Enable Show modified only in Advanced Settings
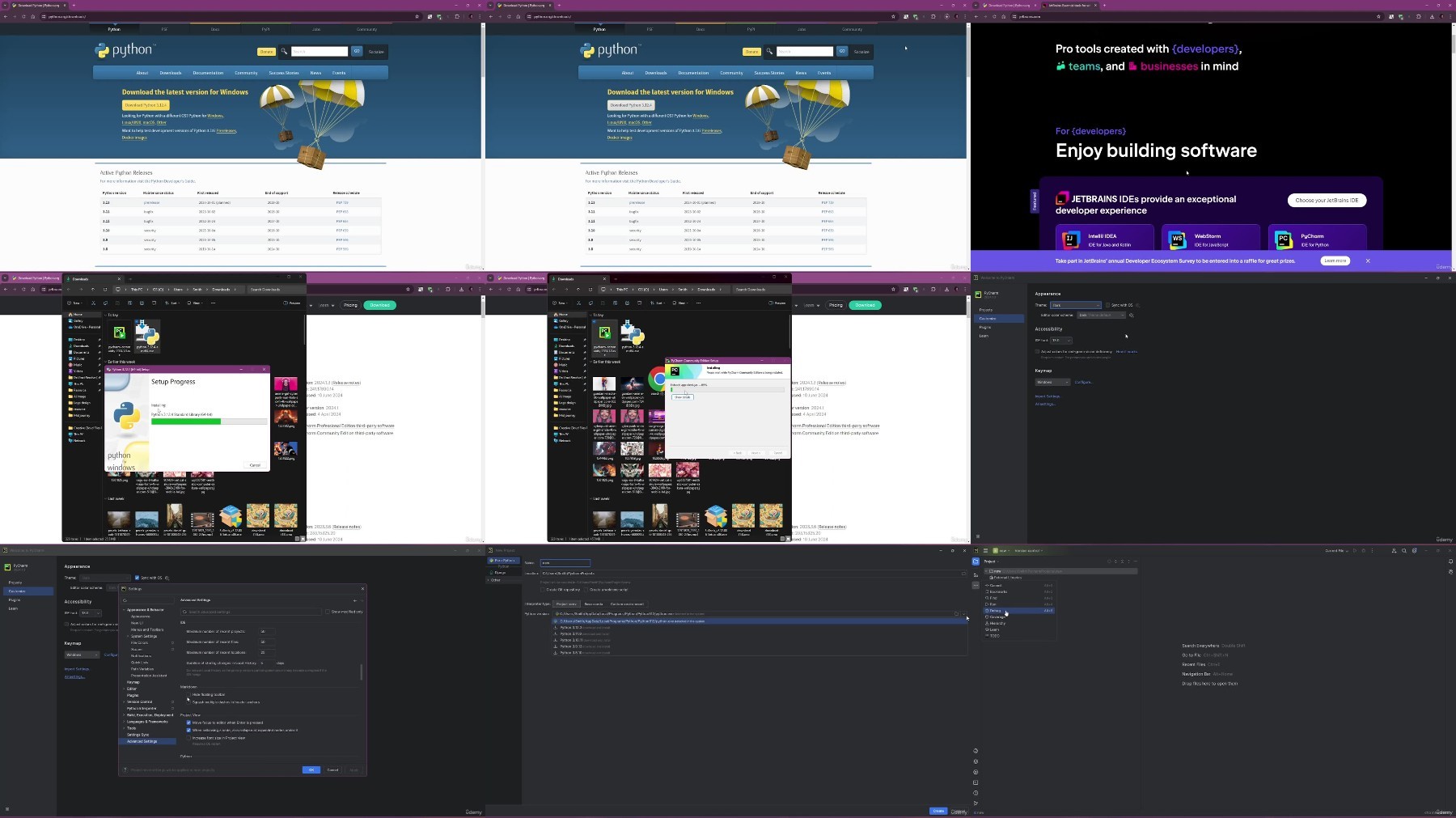This screenshot has width=1456, height=818. coord(328,612)
